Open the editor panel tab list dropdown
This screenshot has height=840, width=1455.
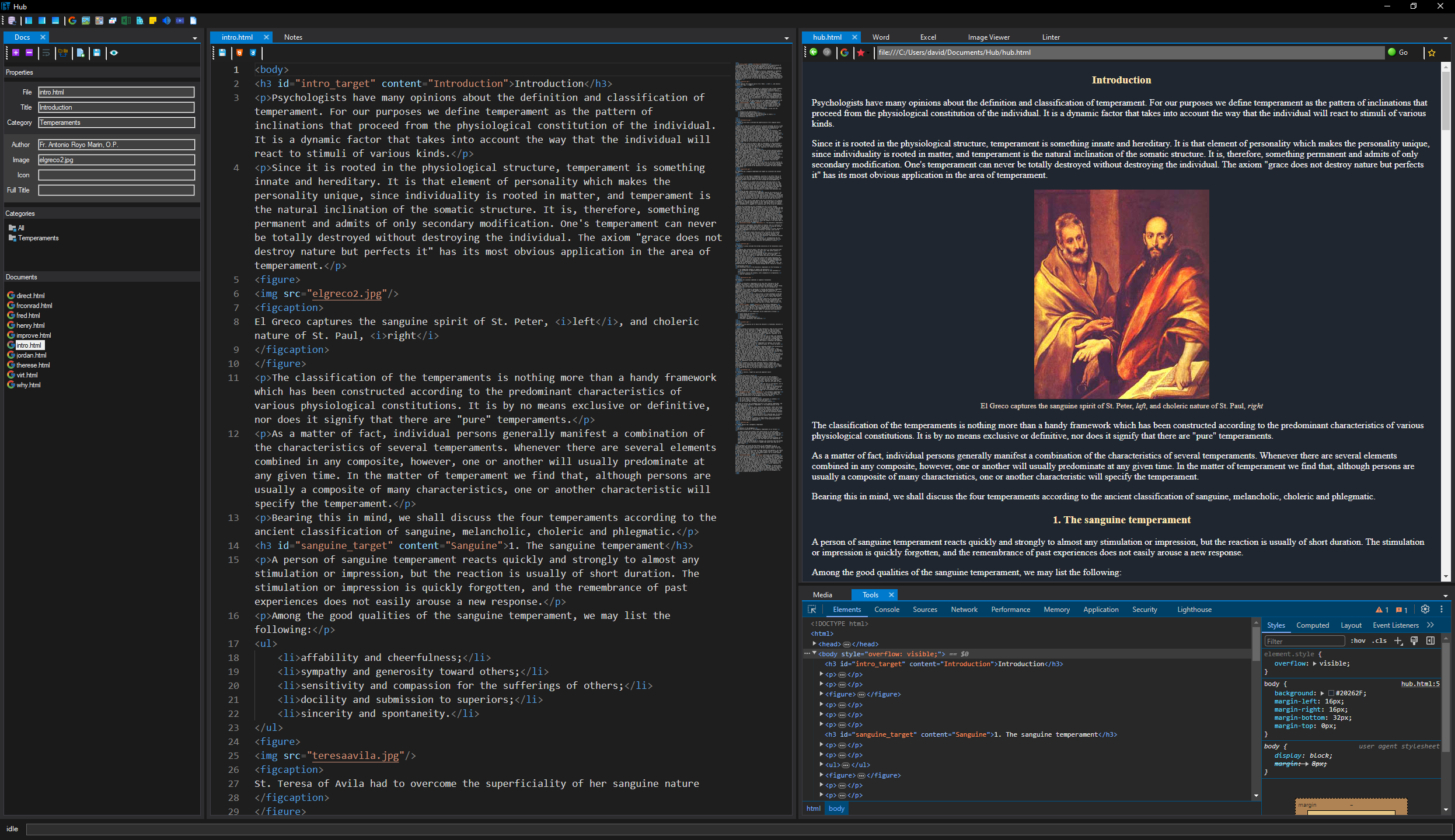[x=786, y=38]
